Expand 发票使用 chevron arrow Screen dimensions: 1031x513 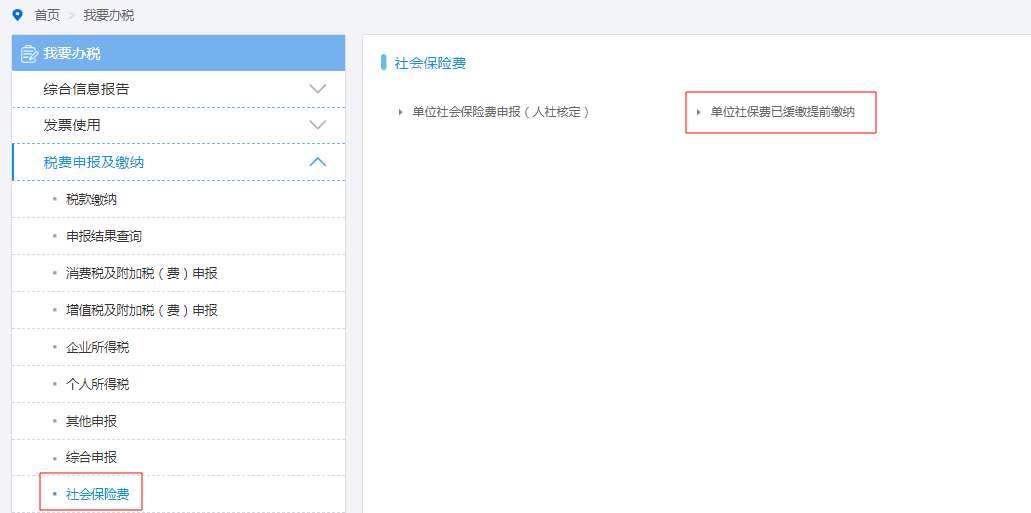coord(318,125)
